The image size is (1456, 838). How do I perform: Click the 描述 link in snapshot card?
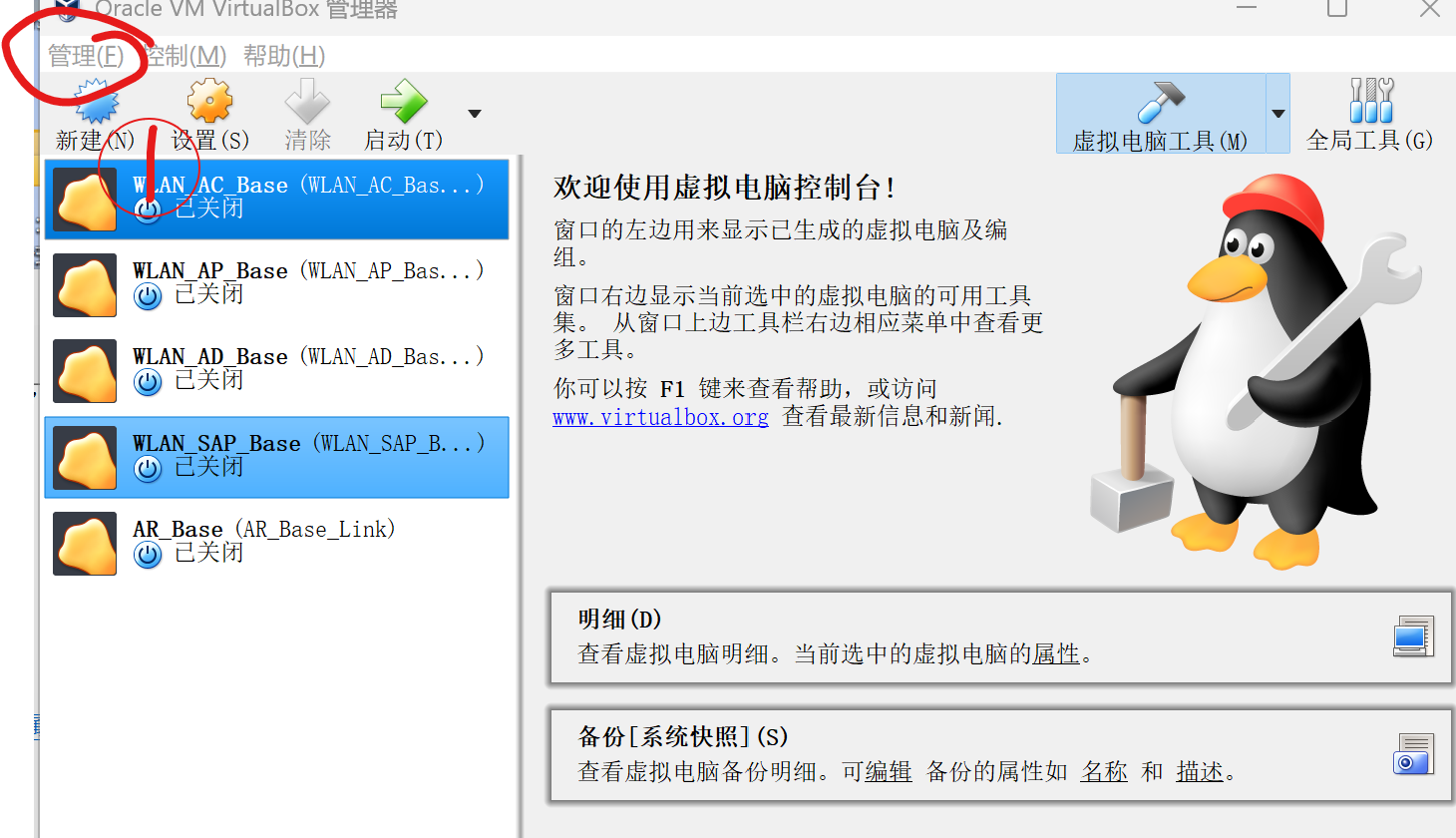(1200, 772)
